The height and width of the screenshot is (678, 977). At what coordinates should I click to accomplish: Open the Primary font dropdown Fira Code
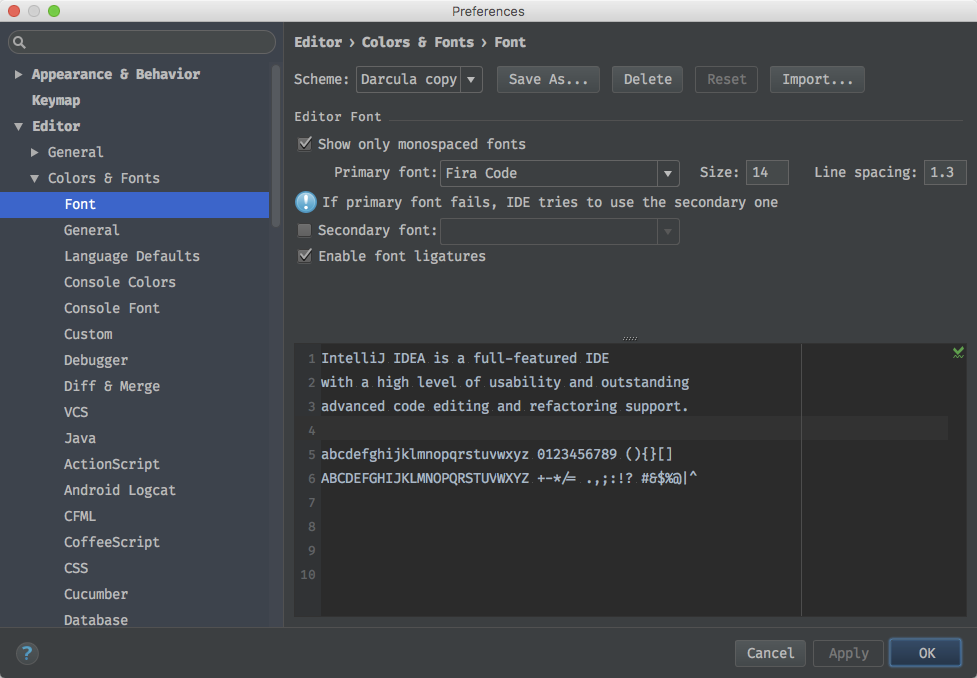(x=559, y=173)
